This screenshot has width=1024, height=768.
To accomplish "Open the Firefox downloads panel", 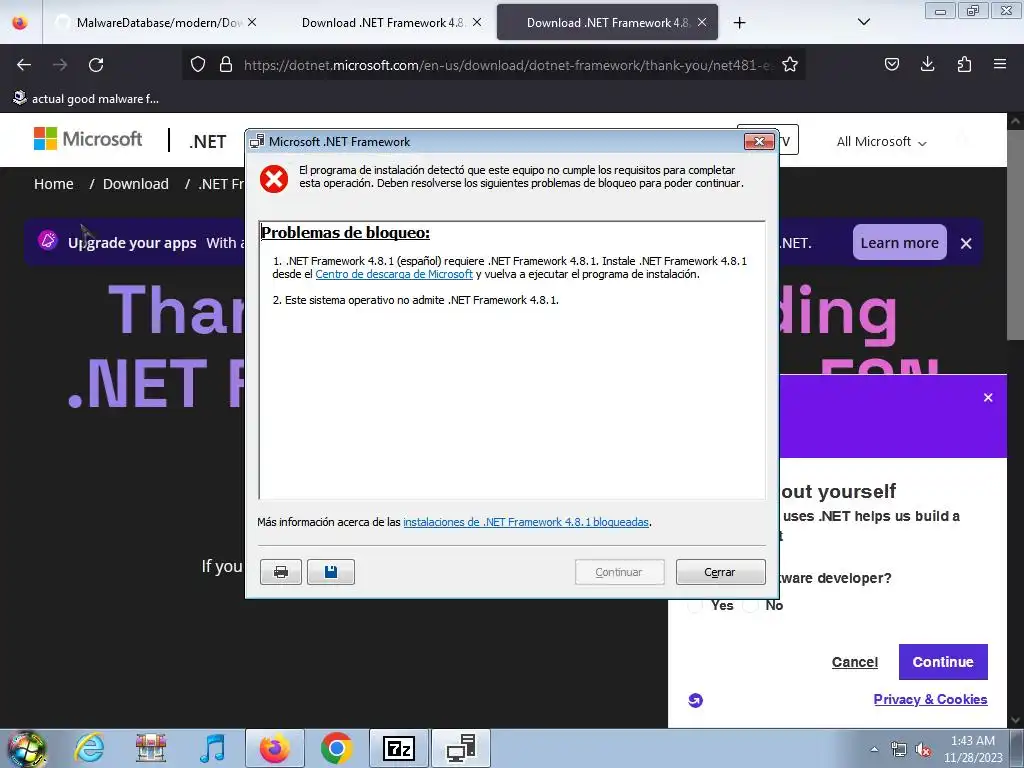I will [927, 64].
